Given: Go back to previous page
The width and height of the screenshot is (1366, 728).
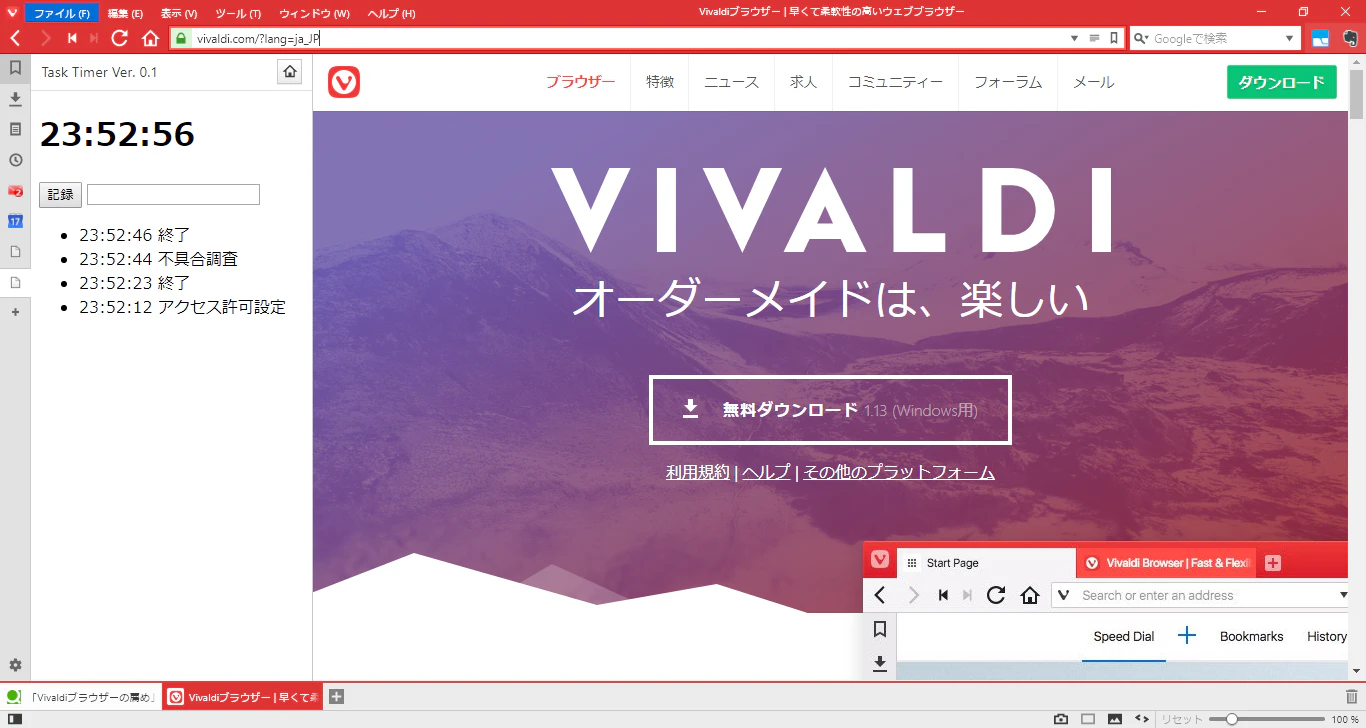Looking at the screenshot, I should pos(15,38).
